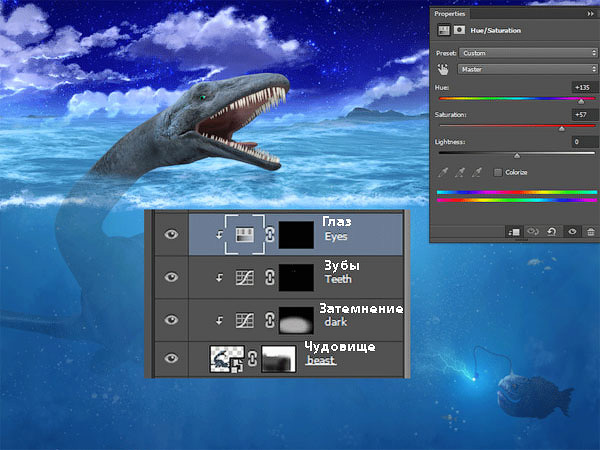This screenshot has width=600, height=450.
Task: Hide the Eyes layer
Action: [171, 234]
